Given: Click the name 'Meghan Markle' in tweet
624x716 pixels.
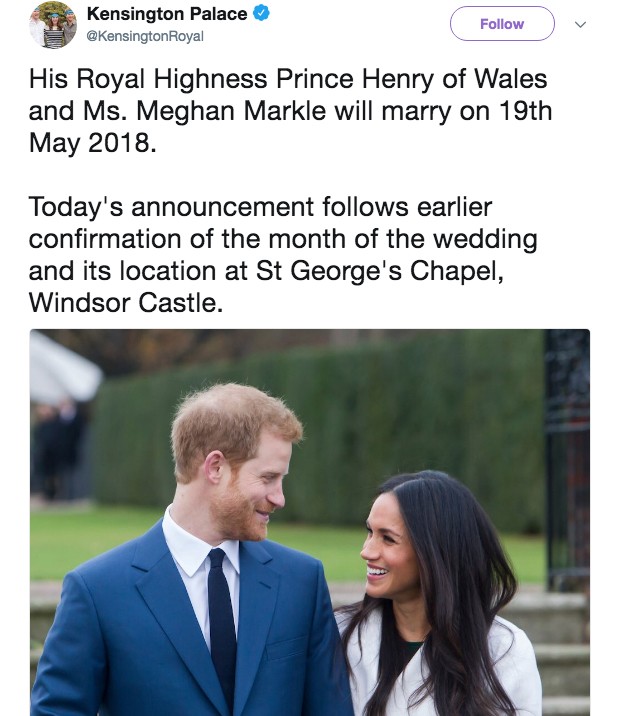Looking at the screenshot, I should 231,111.
